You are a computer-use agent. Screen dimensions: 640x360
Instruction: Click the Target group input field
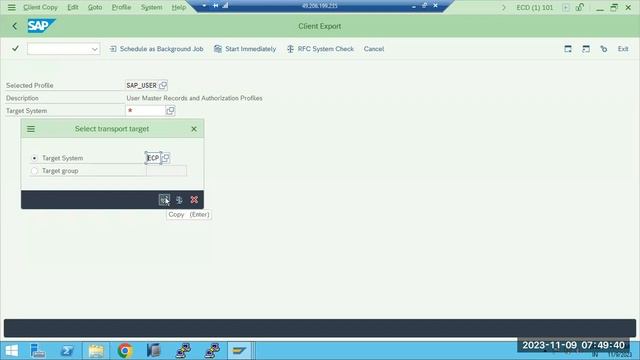click(x=167, y=171)
